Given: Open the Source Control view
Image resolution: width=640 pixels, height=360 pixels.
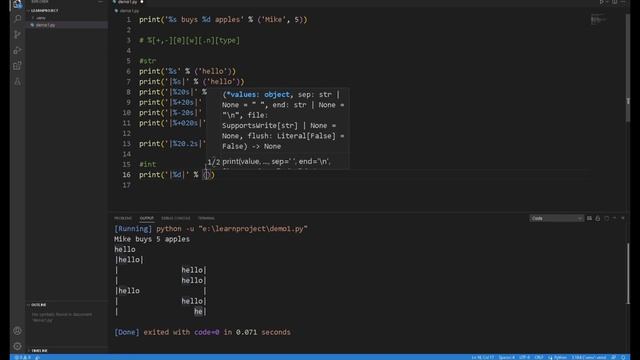Looking at the screenshot, I should [x=18, y=34].
